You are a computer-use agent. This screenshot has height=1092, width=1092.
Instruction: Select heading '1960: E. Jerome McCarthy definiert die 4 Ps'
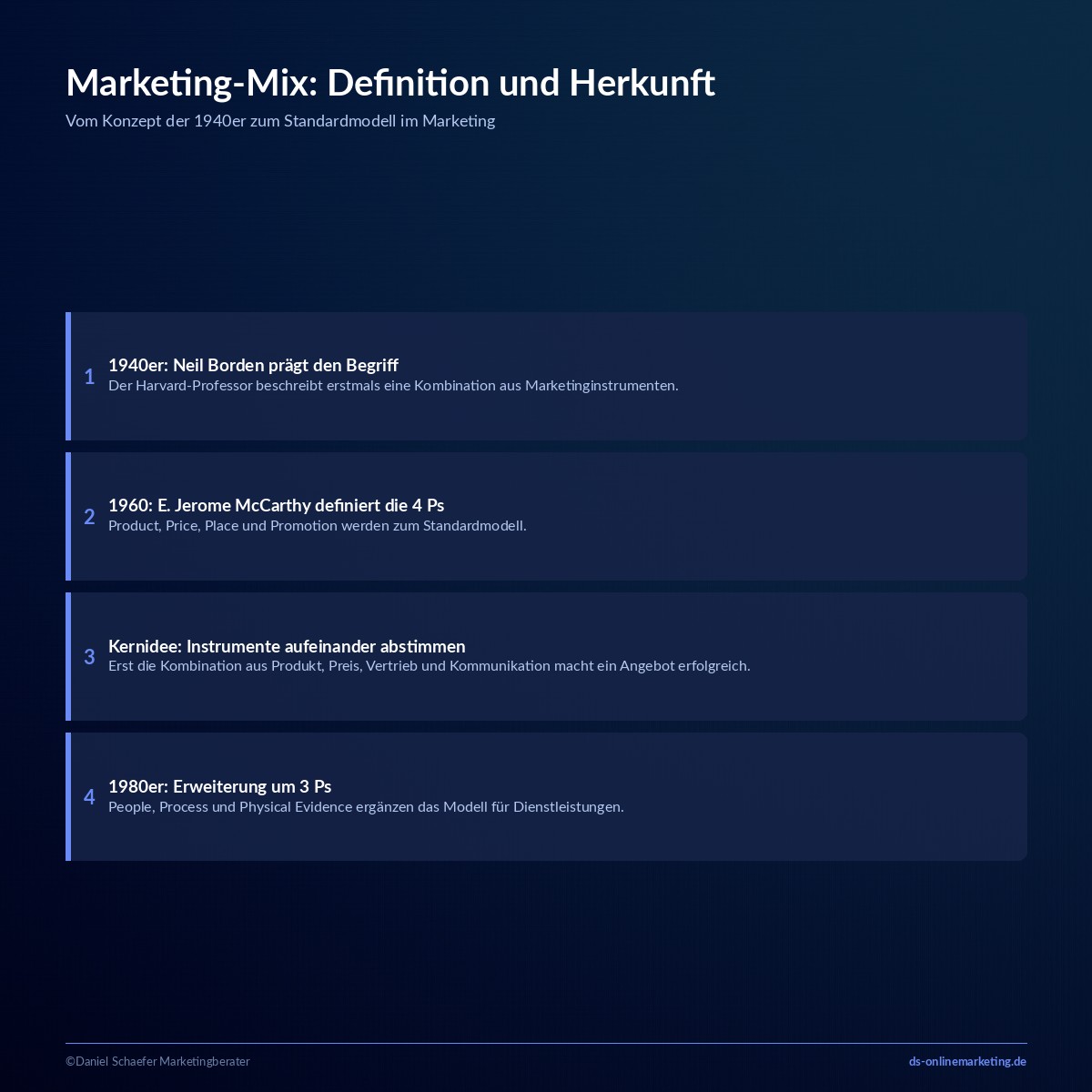[276, 505]
